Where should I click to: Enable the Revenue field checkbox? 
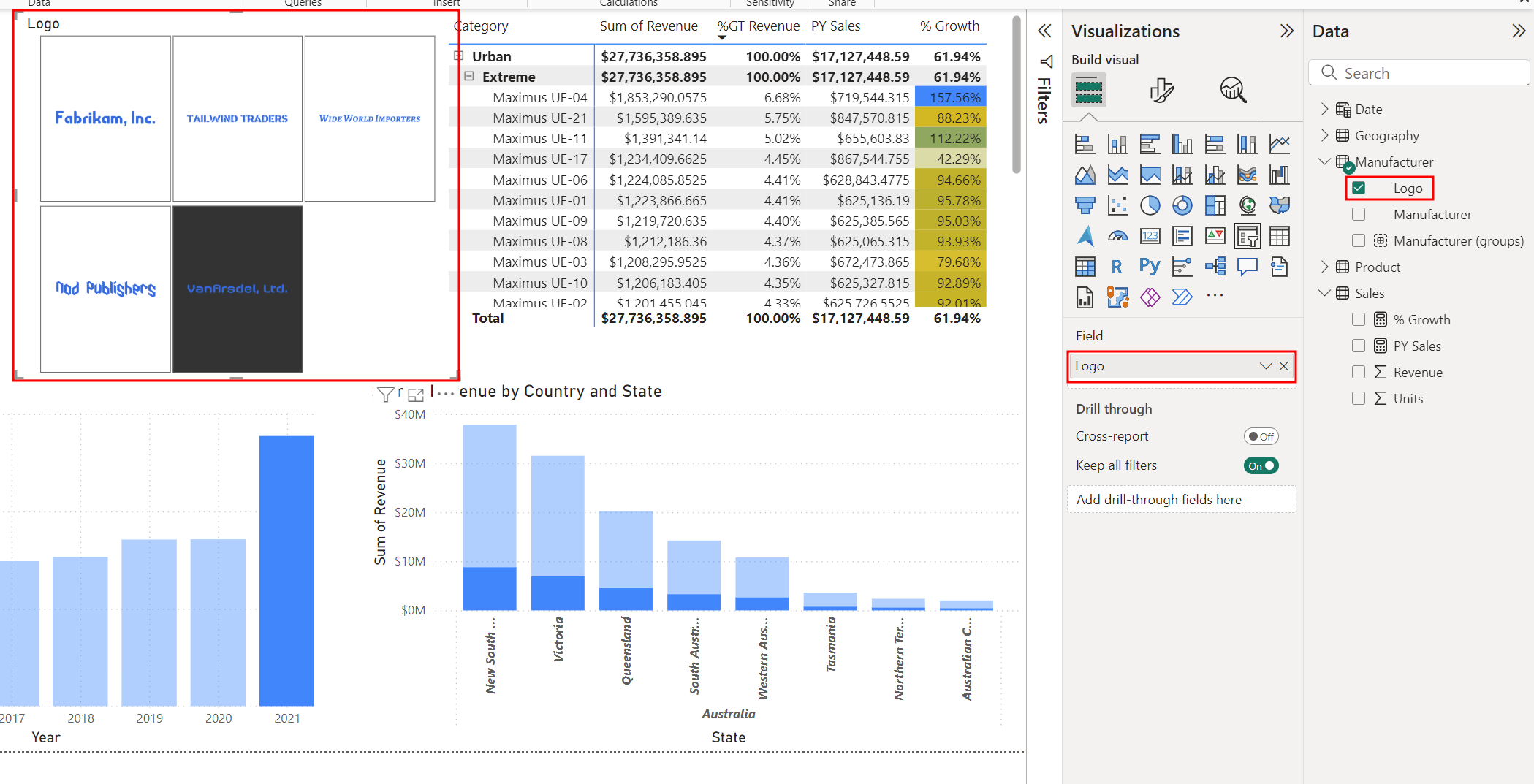pyautogui.click(x=1359, y=373)
